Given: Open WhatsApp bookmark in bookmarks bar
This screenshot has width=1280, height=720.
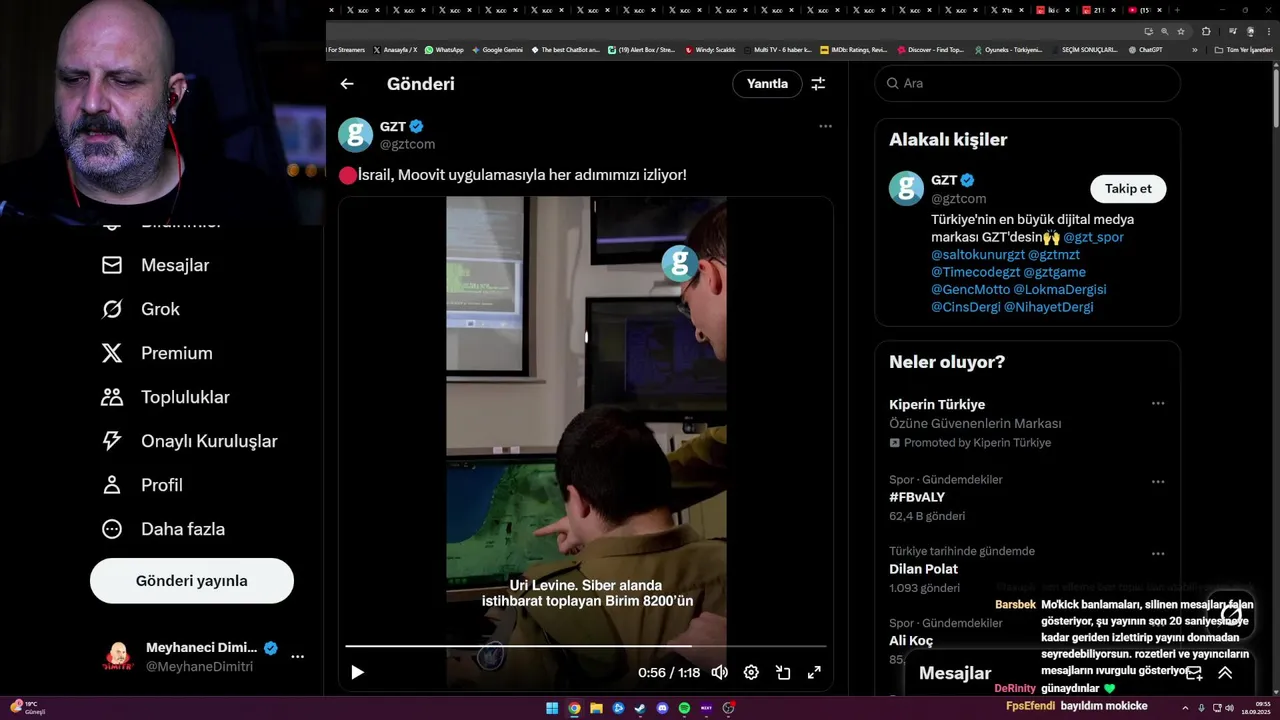Looking at the screenshot, I should click(444, 49).
